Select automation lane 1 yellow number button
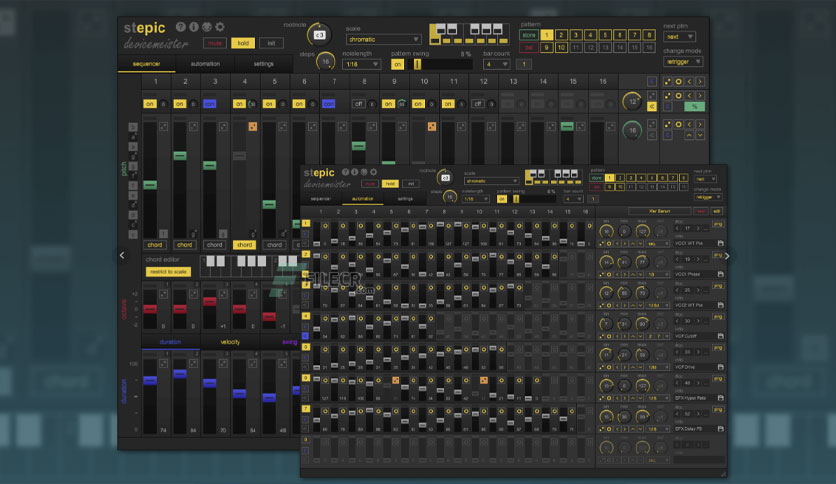This screenshot has width=836, height=484. 306,223
